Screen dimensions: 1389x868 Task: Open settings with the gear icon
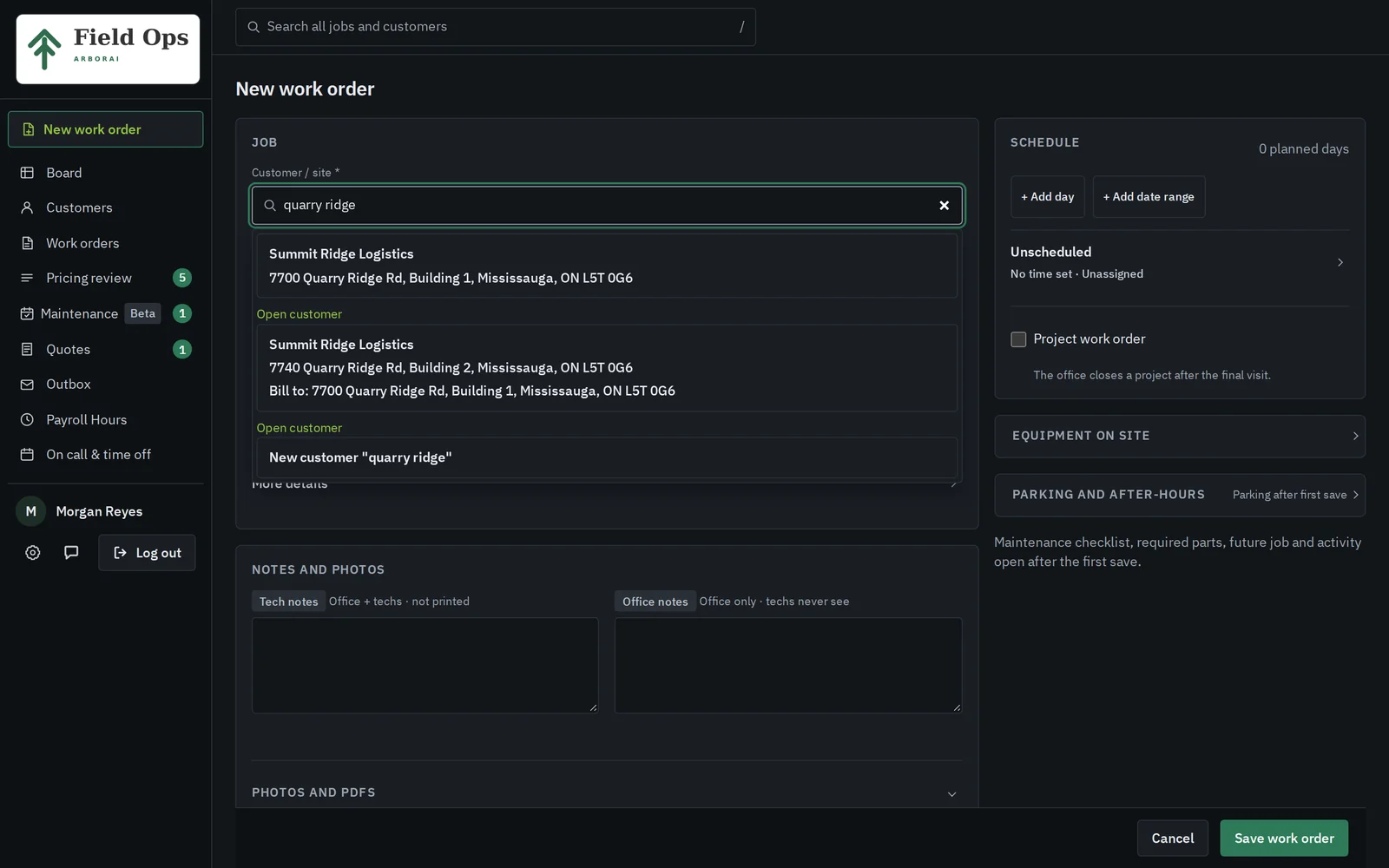tap(32, 553)
